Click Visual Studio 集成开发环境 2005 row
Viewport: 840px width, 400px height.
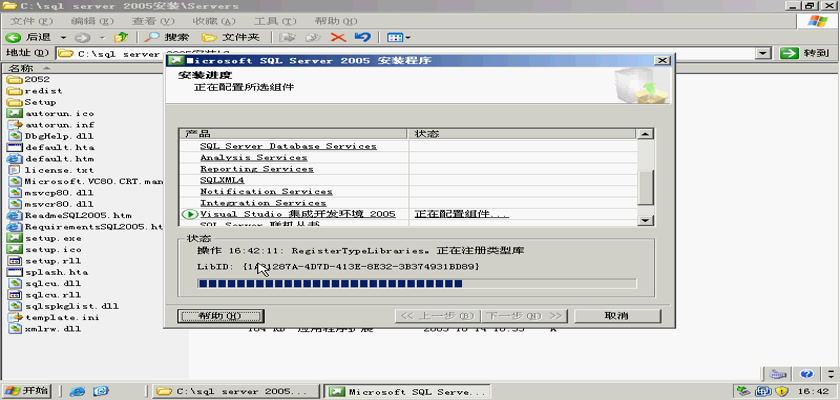pos(408,214)
